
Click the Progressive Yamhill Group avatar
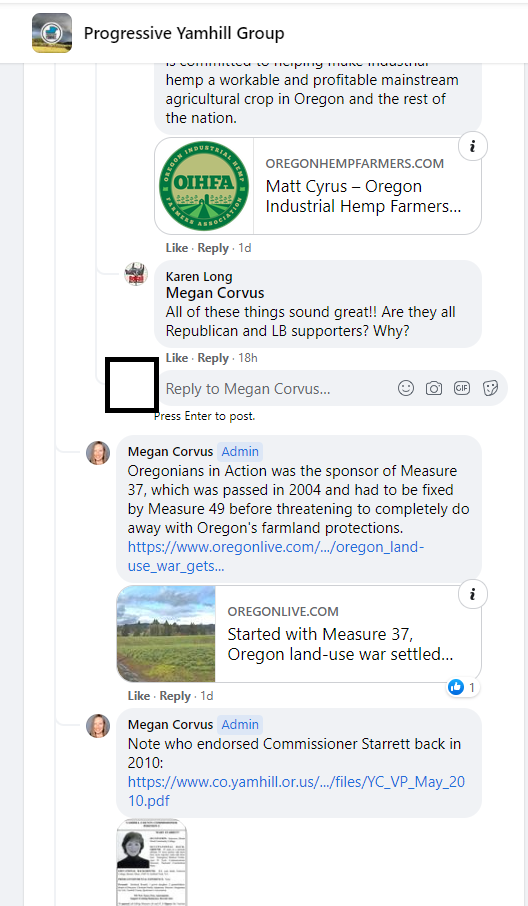click(x=52, y=33)
